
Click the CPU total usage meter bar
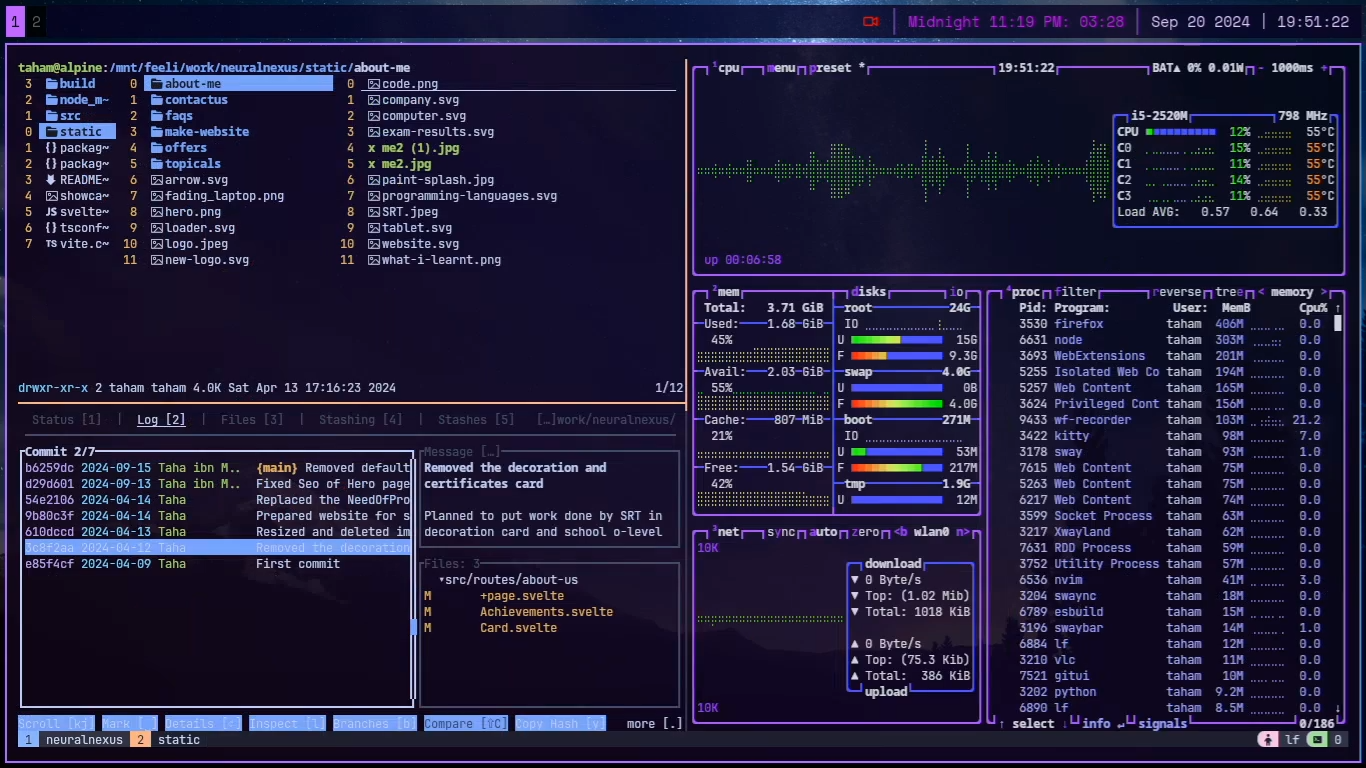click(x=1181, y=132)
